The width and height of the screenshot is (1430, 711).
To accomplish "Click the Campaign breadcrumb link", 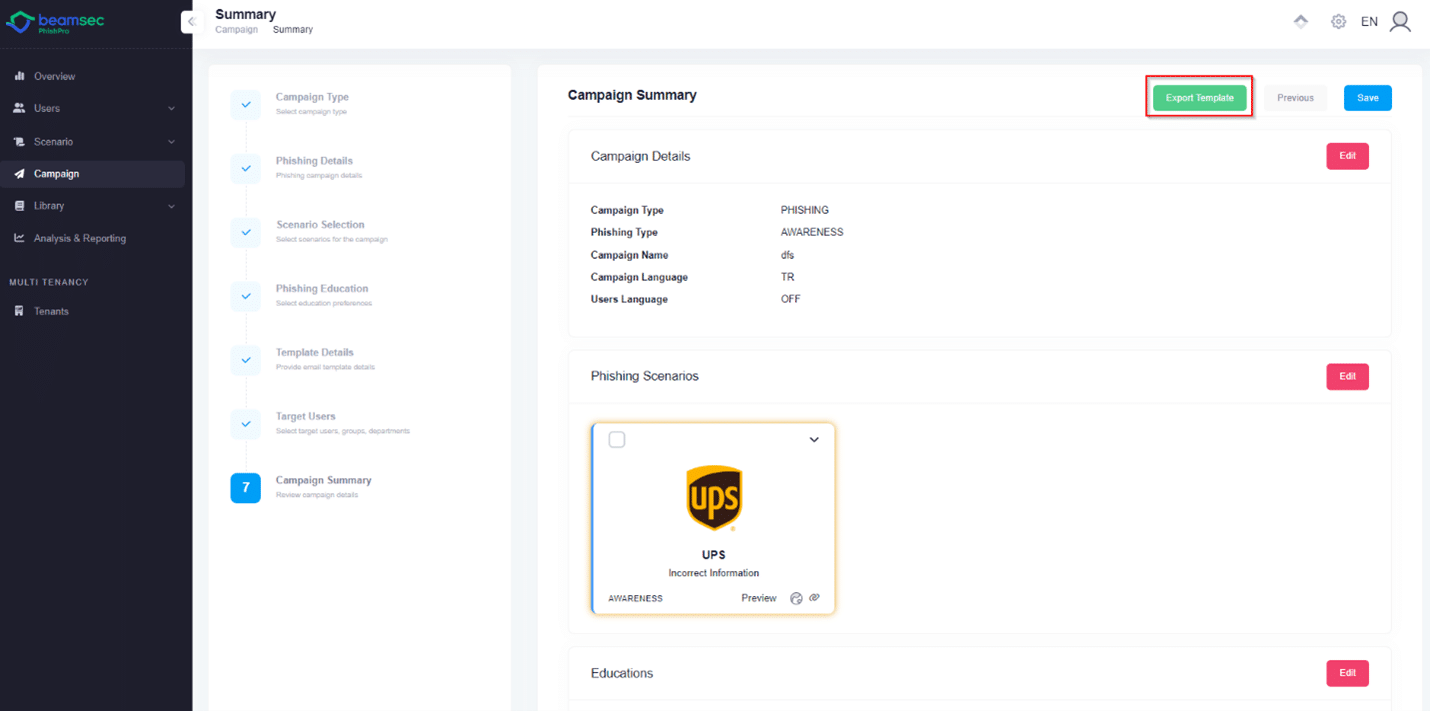I will pos(236,30).
